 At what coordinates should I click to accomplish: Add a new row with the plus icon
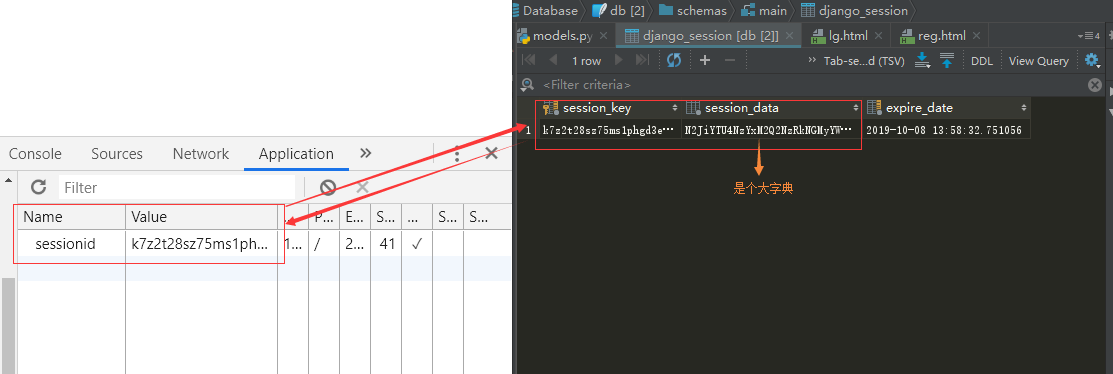click(705, 60)
